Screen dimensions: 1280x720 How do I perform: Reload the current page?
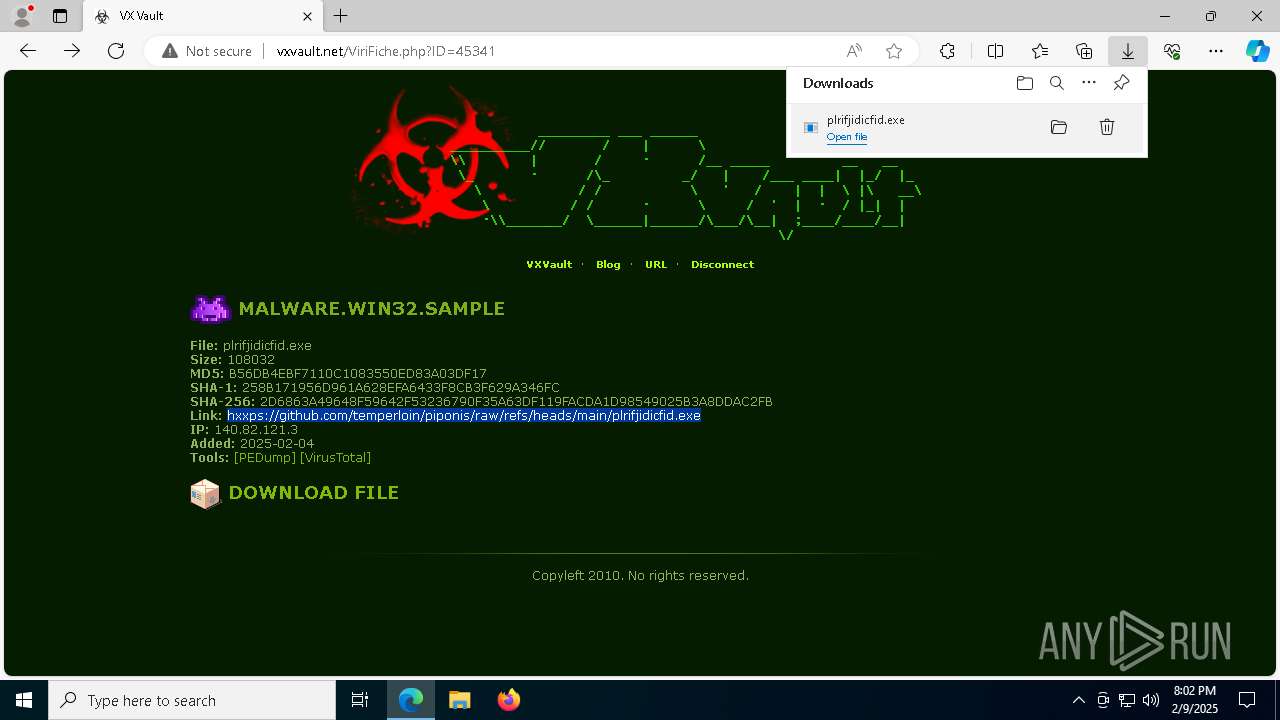[x=116, y=51]
